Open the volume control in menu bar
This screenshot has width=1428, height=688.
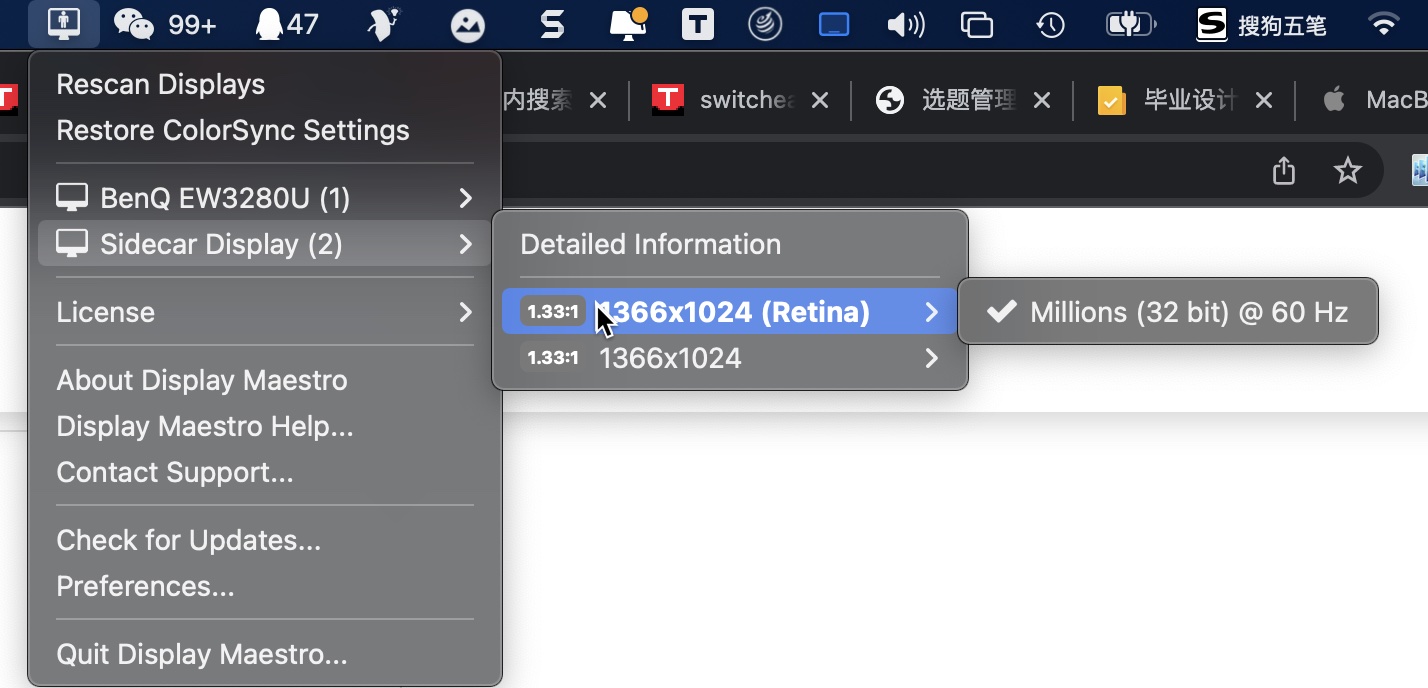click(905, 24)
